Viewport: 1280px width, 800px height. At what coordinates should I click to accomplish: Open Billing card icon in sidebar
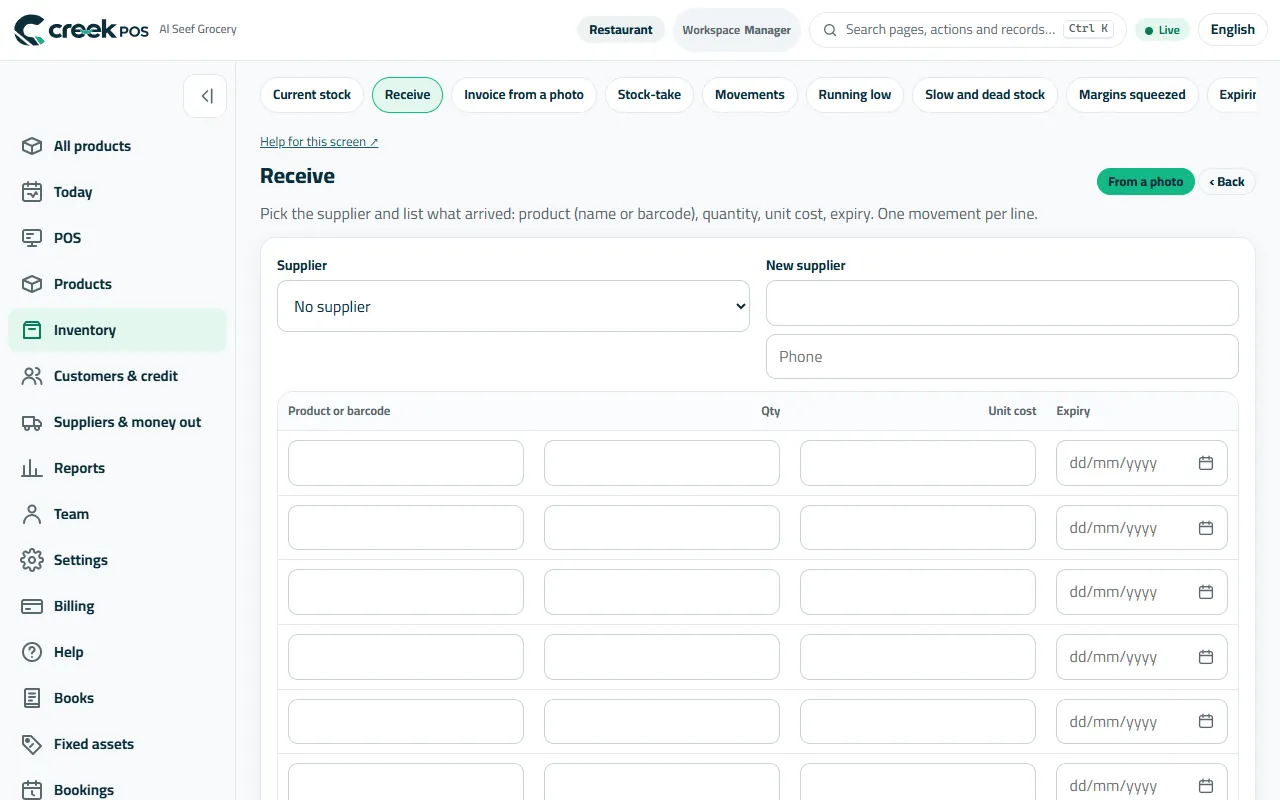(32, 606)
